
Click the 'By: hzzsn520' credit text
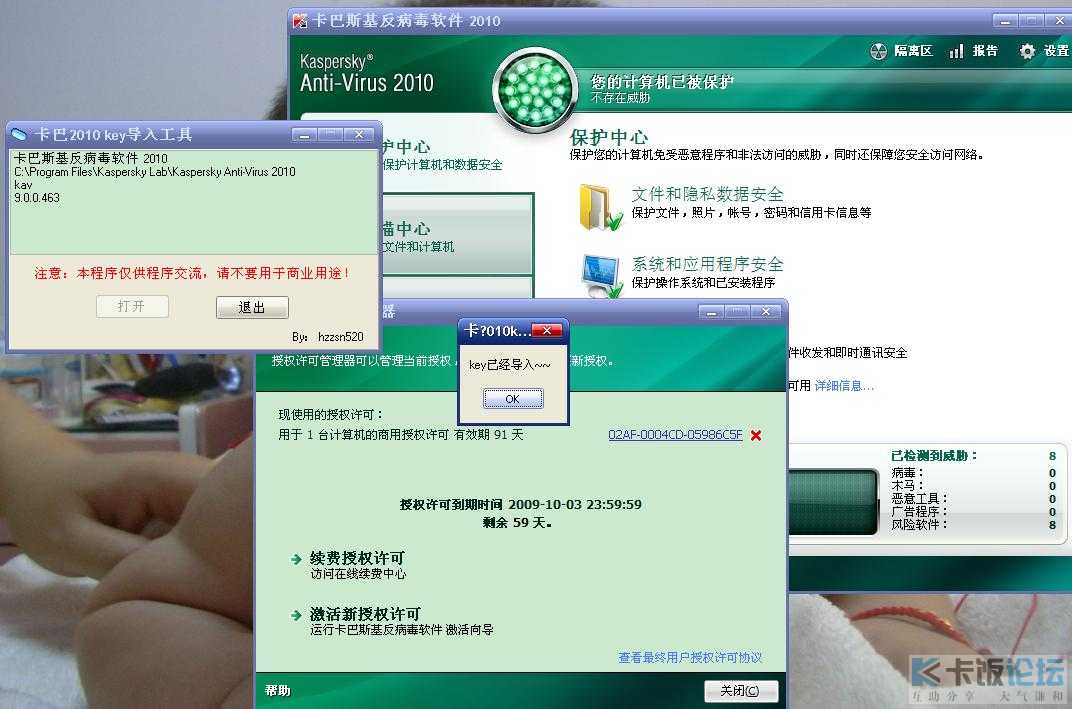point(327,337)
